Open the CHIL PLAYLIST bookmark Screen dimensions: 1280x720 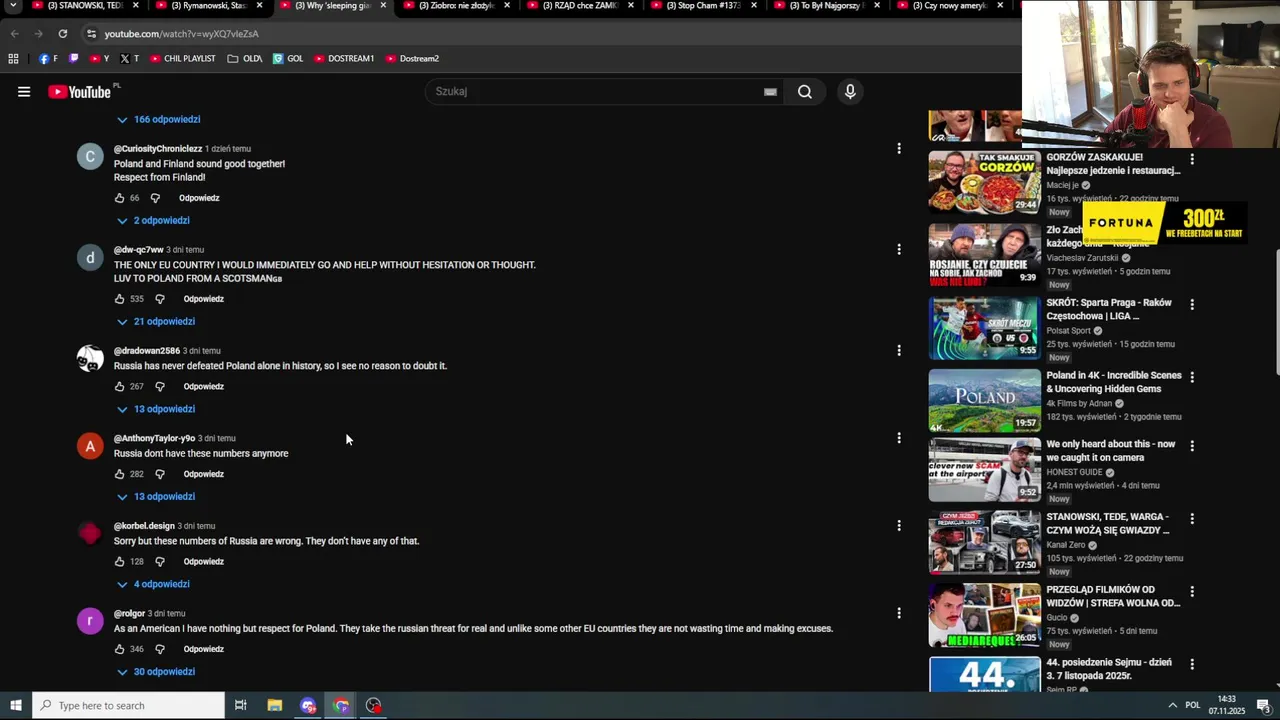click(182, 58)
